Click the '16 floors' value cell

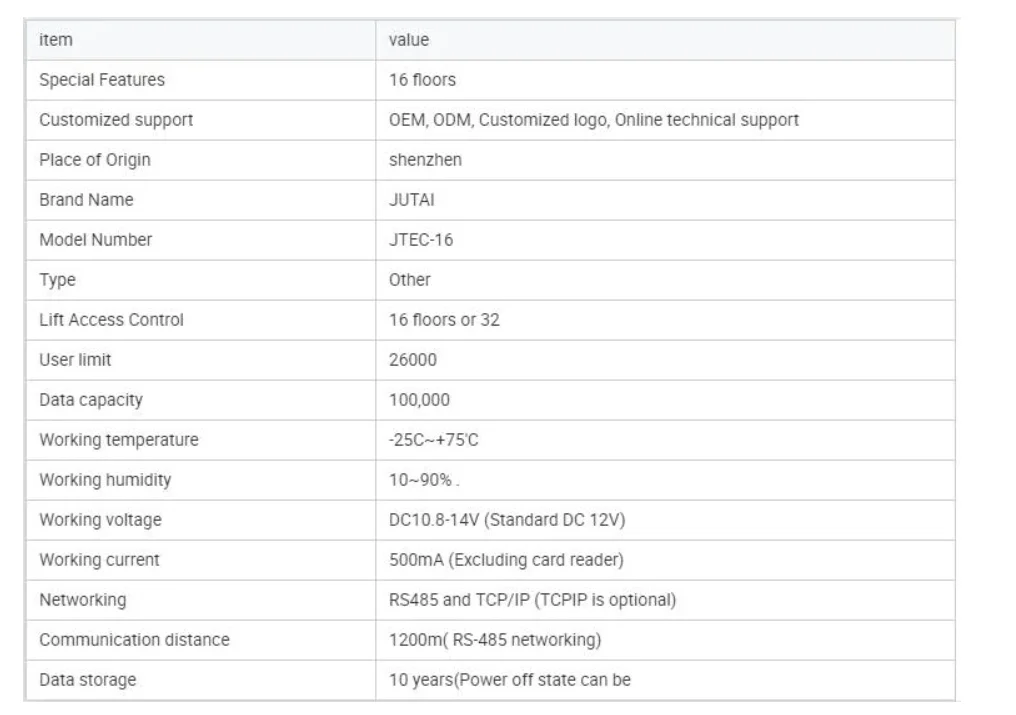[x=422, y=80]
